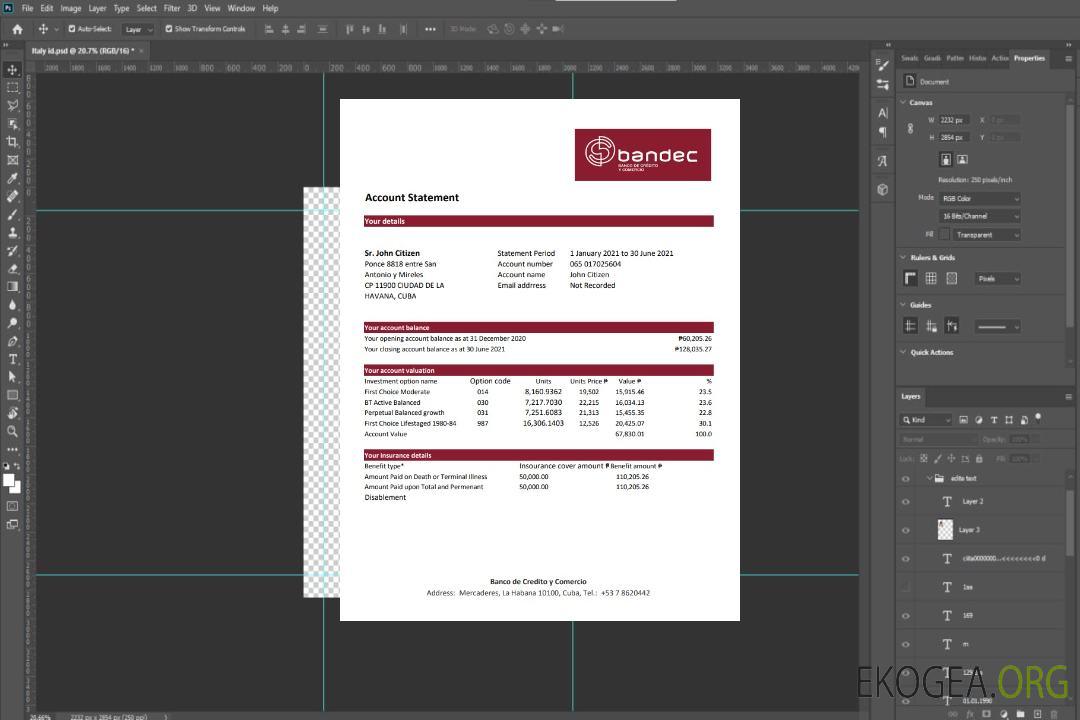Open the Layers filter Kind dropdown

tap(926, 420)
